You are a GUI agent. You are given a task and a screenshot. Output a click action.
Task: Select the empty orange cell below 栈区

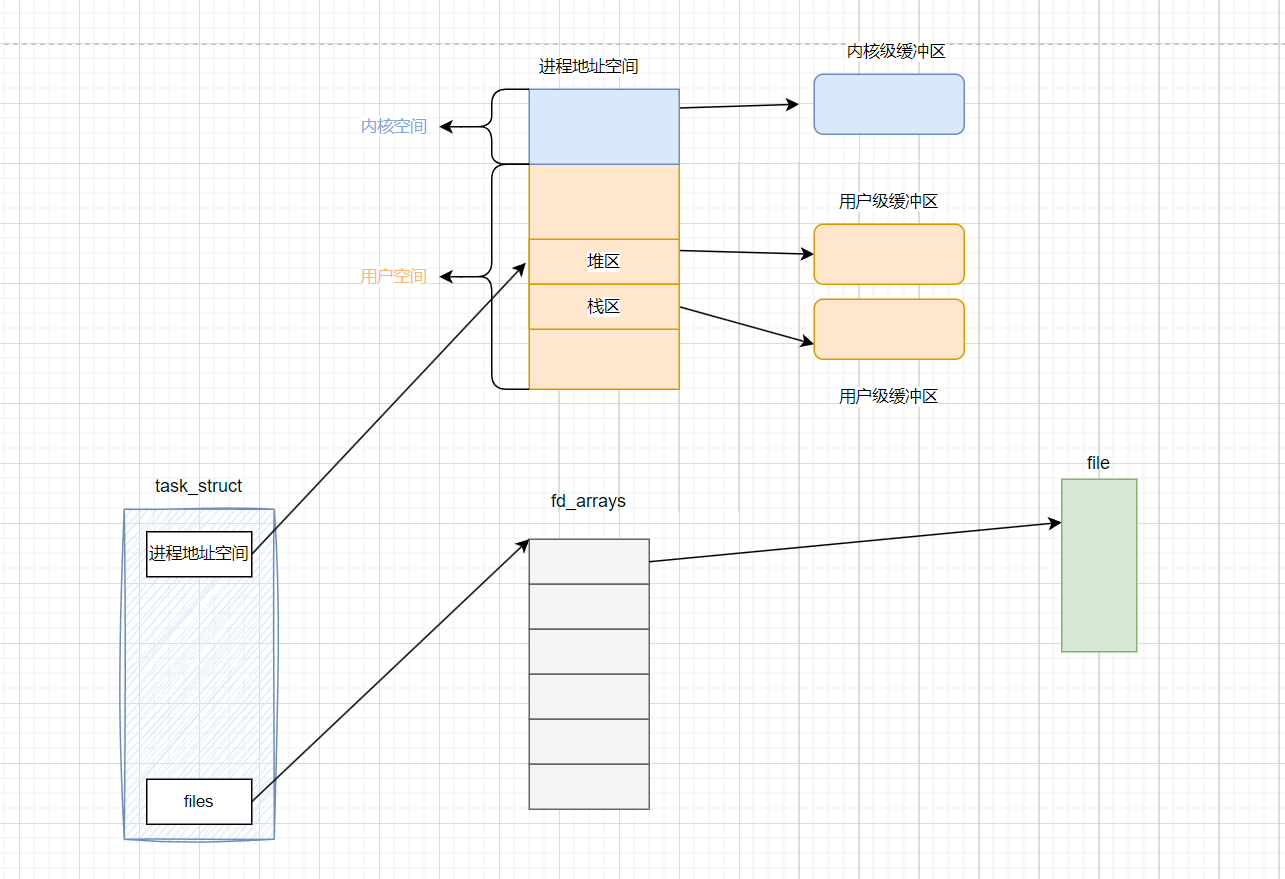tap(604, 359)
